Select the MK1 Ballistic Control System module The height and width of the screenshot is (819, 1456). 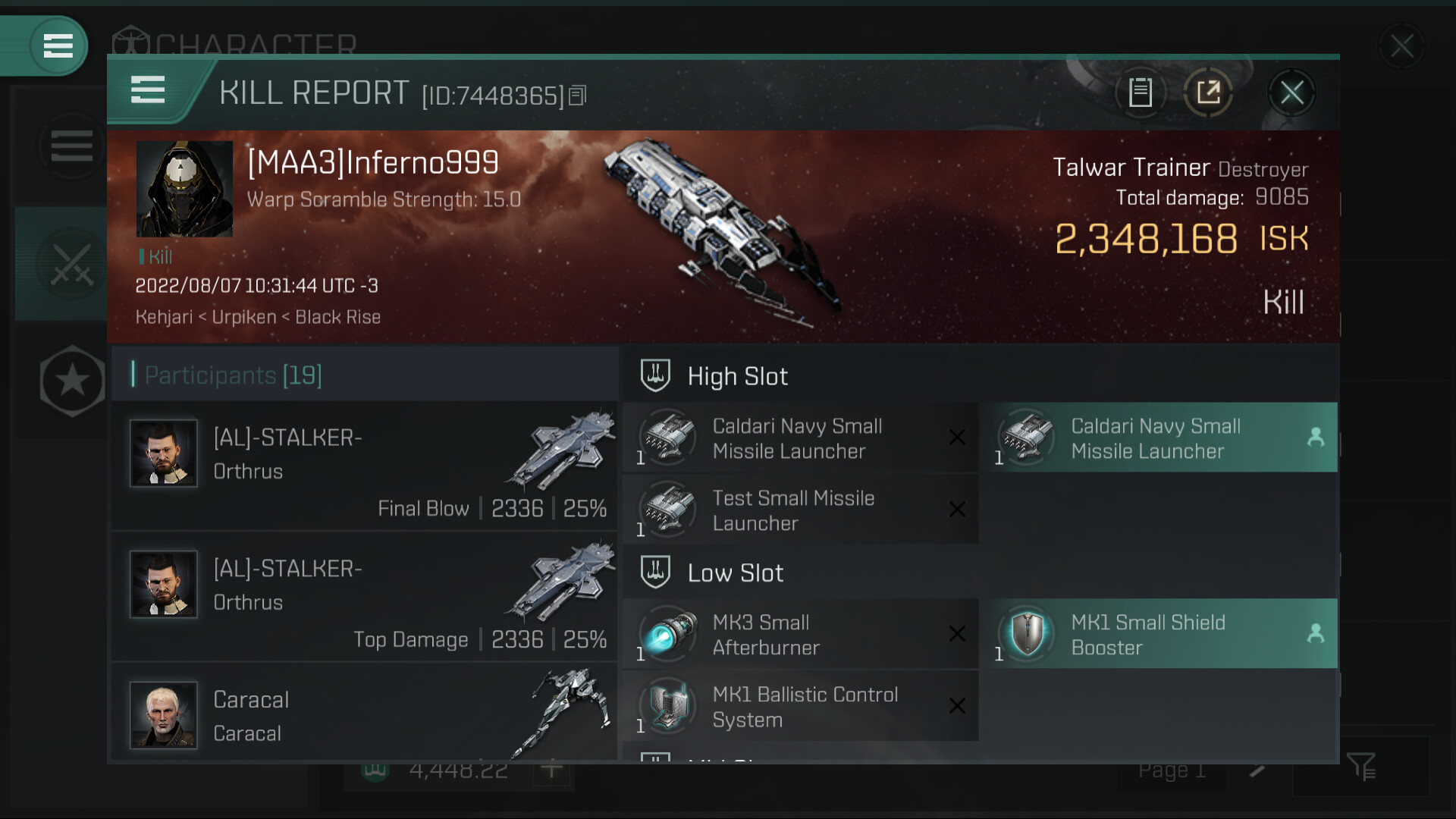[x=801, y=706]
